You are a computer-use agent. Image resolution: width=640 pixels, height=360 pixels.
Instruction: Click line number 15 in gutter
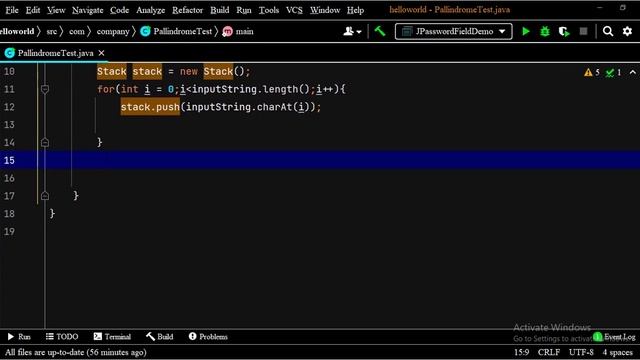point(9,160)
